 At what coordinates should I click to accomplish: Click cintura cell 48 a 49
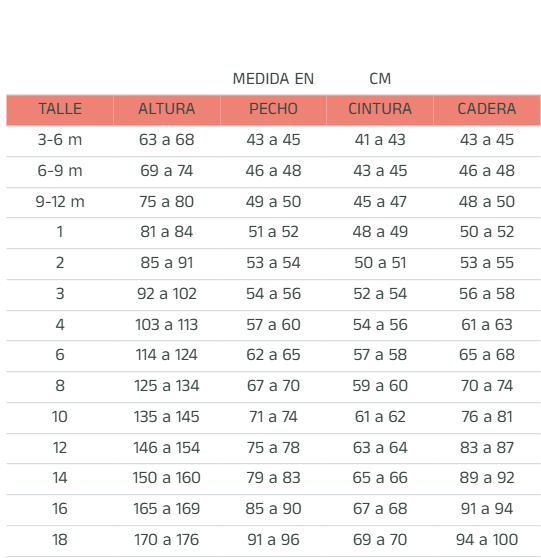click(380, 232)
